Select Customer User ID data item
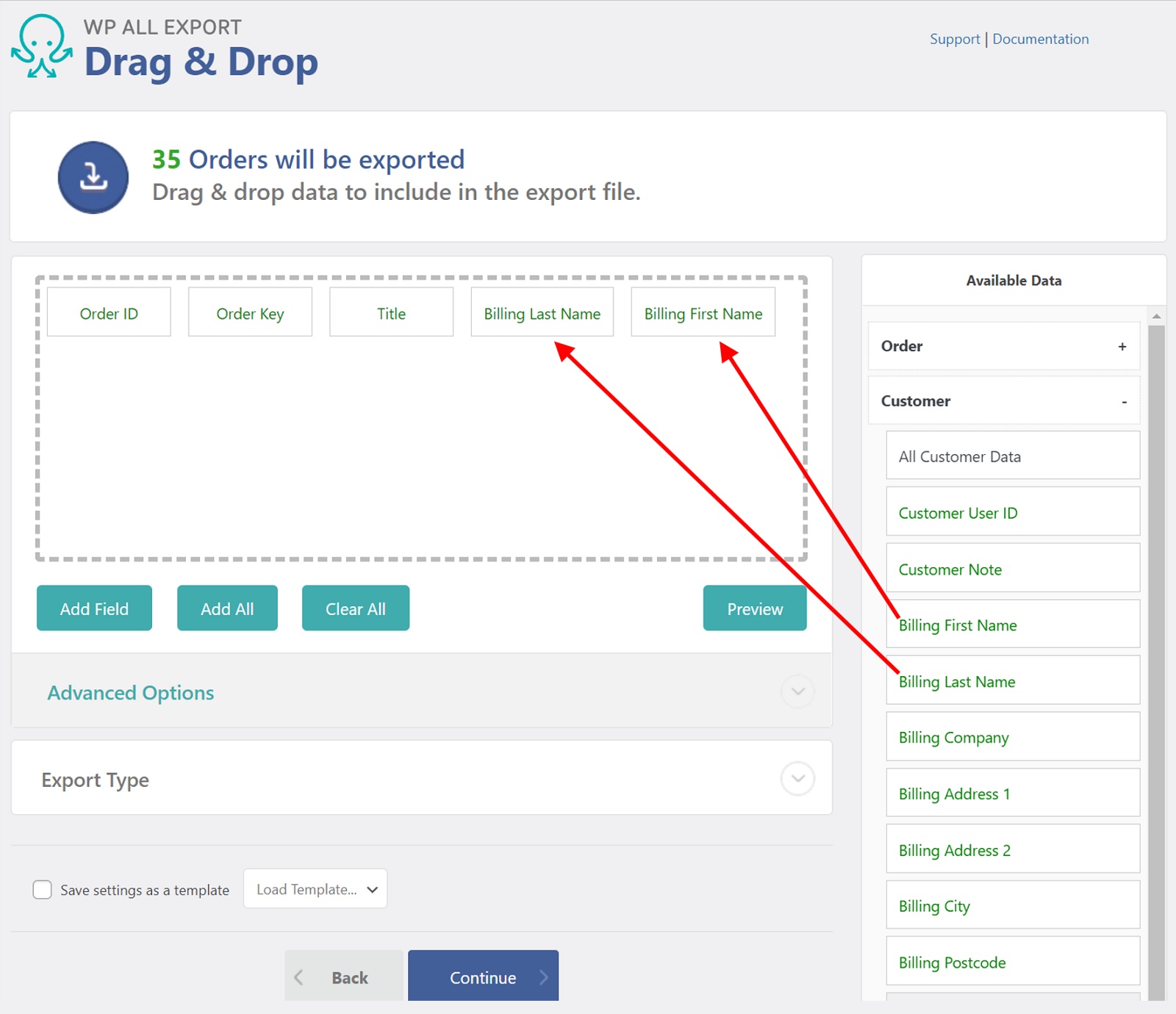 tap(1012, 512)
